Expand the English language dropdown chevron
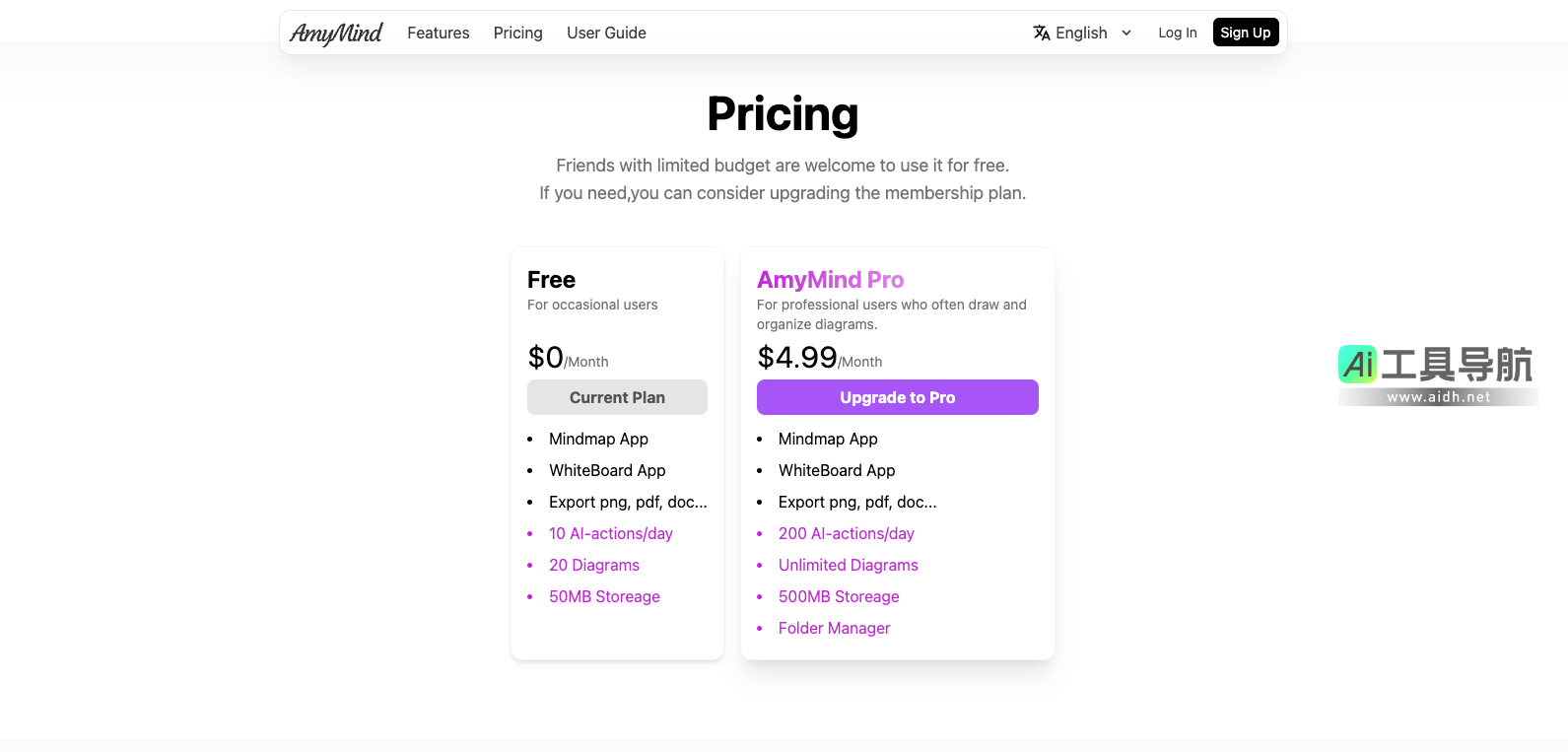This screenshot has height=752, width=1568. (x=1126, y=33)
